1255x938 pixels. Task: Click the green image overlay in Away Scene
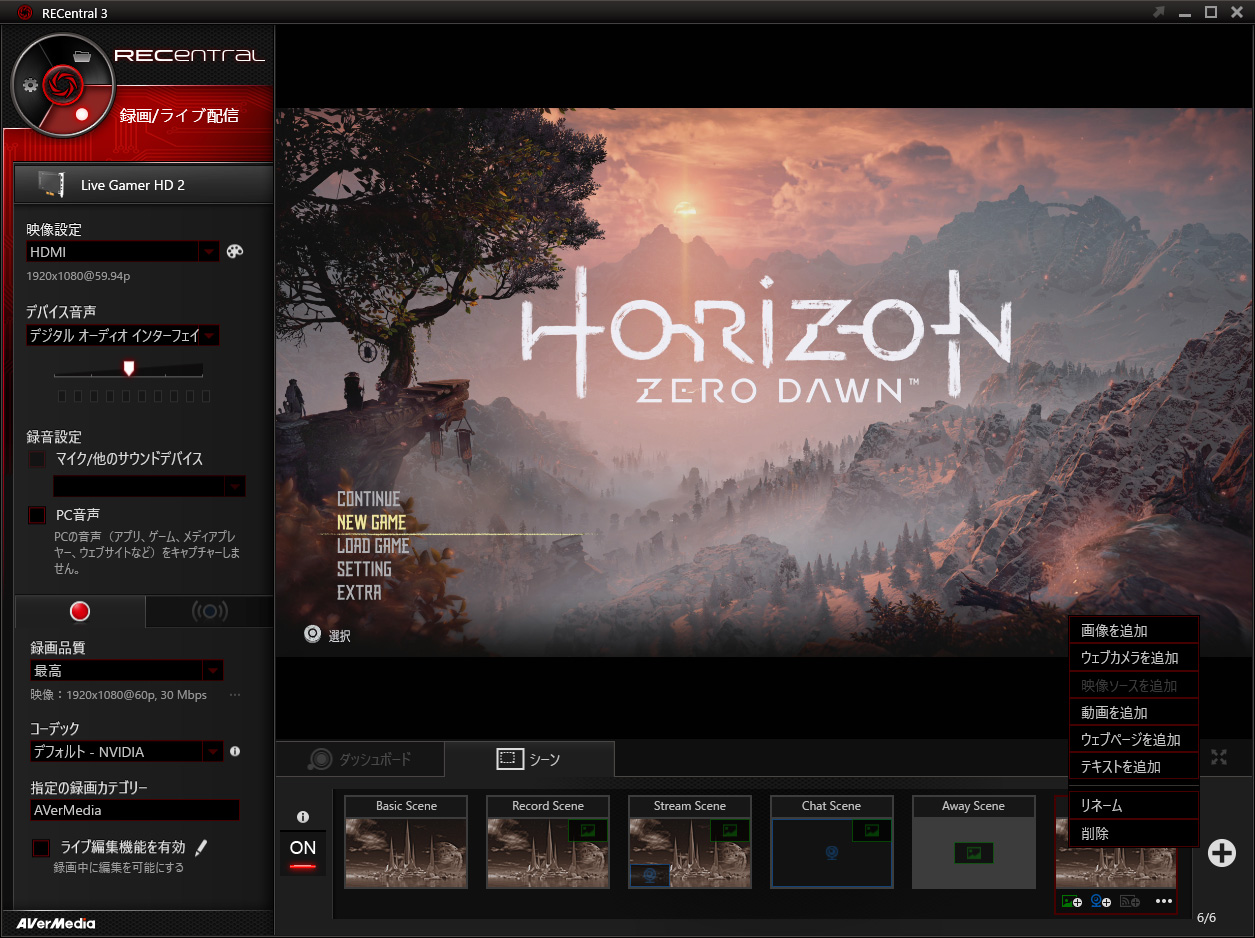click(x=974, y=853)
